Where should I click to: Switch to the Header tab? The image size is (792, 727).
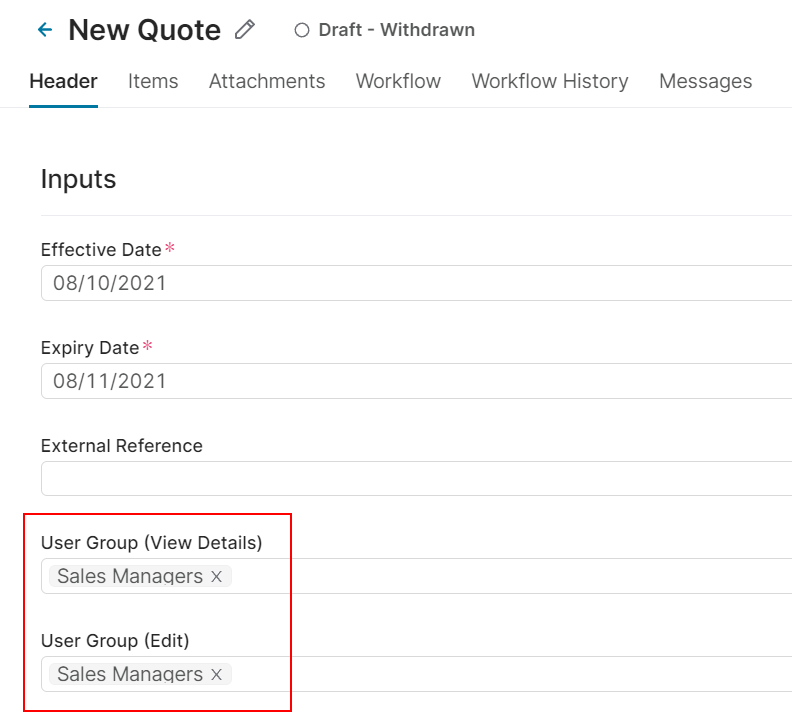click(x=63, y=82)
